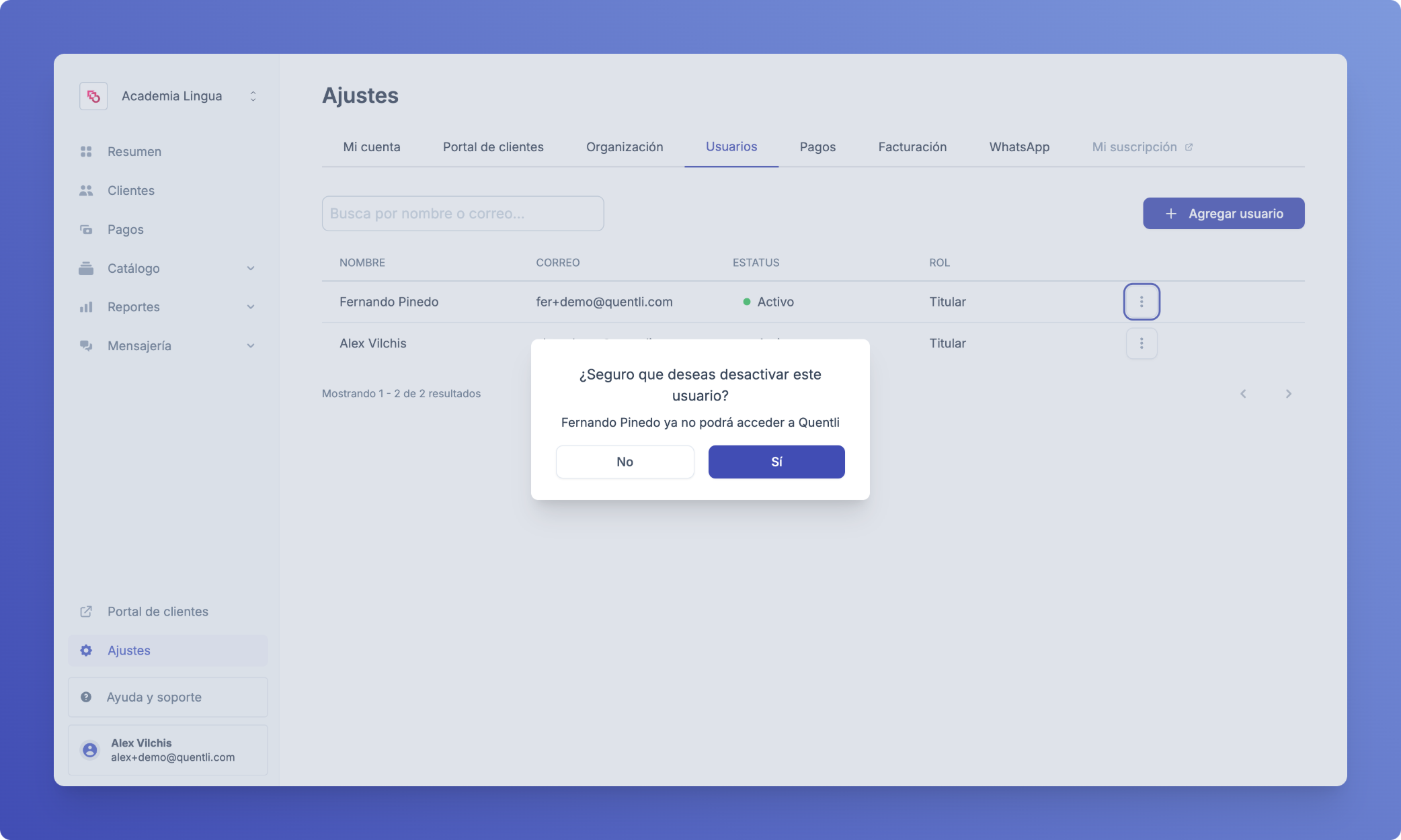Open Resumen from the sidebar
Screen dimensions: 1401x840
click(134, 152)
